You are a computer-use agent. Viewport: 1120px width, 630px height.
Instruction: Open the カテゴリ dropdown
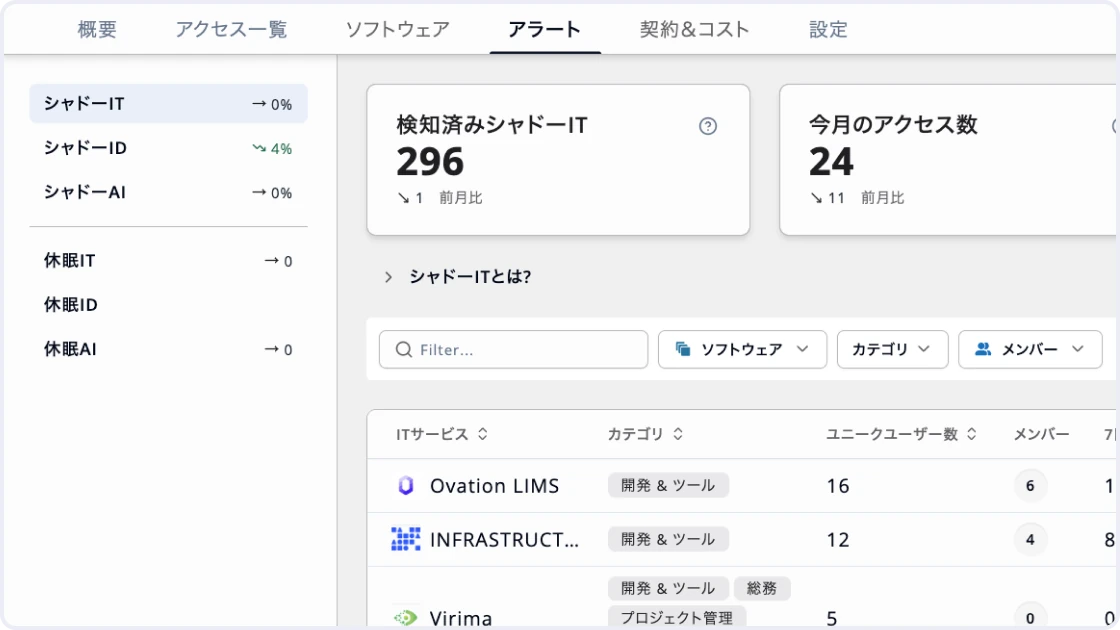[892, 349]
